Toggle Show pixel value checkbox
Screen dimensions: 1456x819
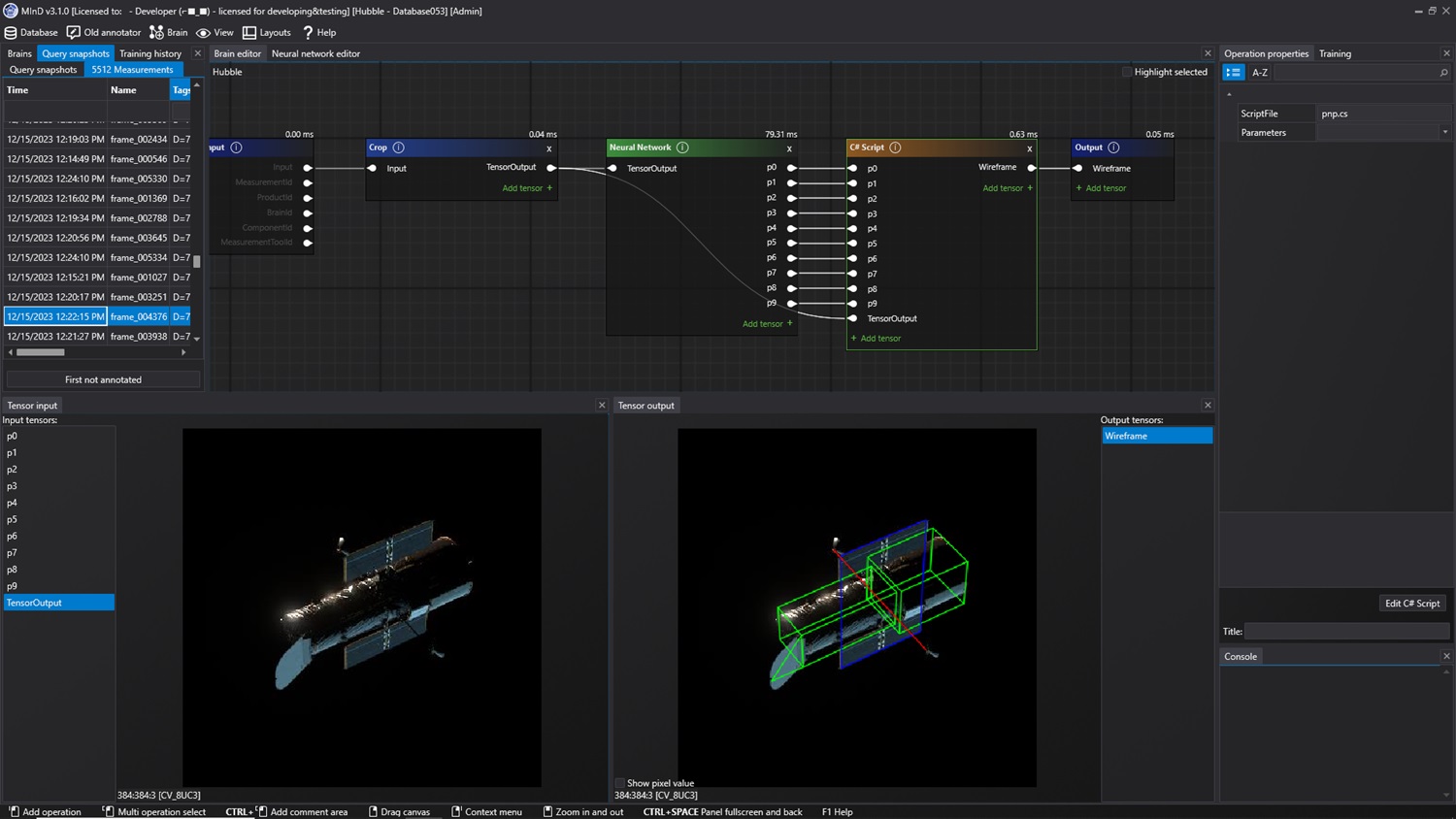(620, 783)
